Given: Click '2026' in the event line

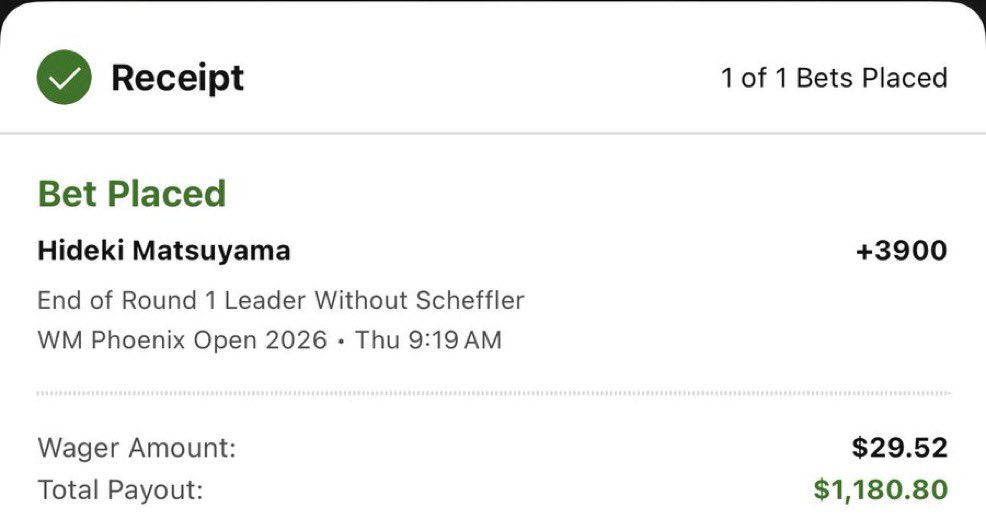Looking at the screenshot, I should [296, 340].
